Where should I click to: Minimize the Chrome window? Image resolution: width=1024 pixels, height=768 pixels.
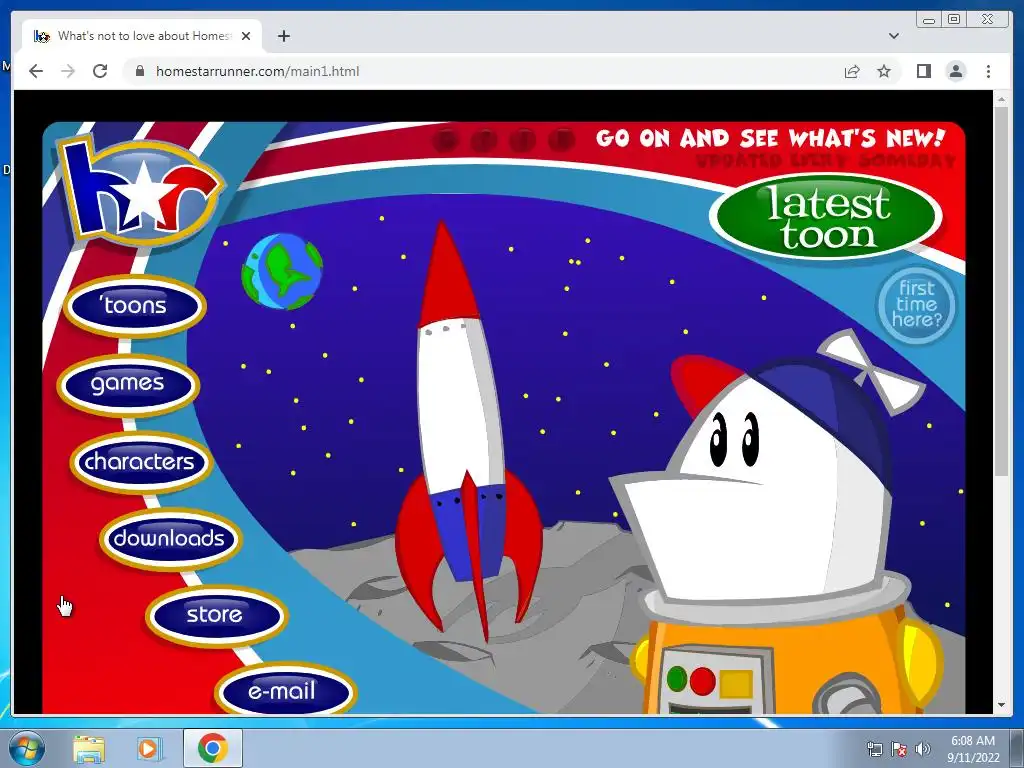(x=929, y=20)
